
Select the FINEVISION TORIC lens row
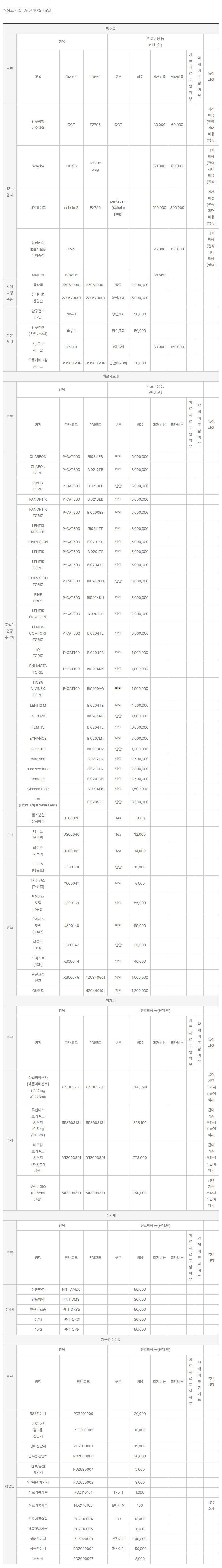point(38,581)
